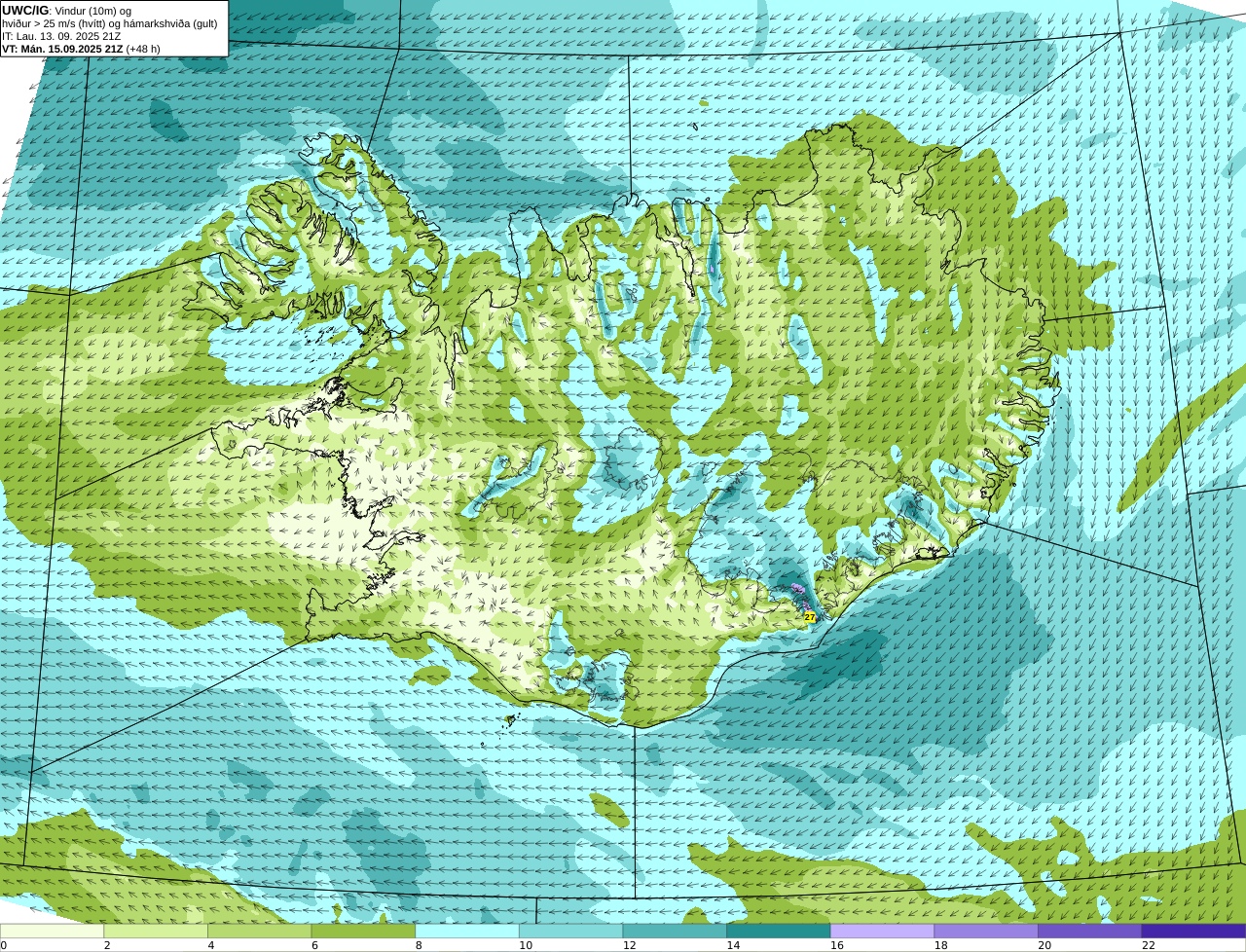The image size is (1246, 952).
Task: Click the scale label '16'
Action: [x=836, y=945]
